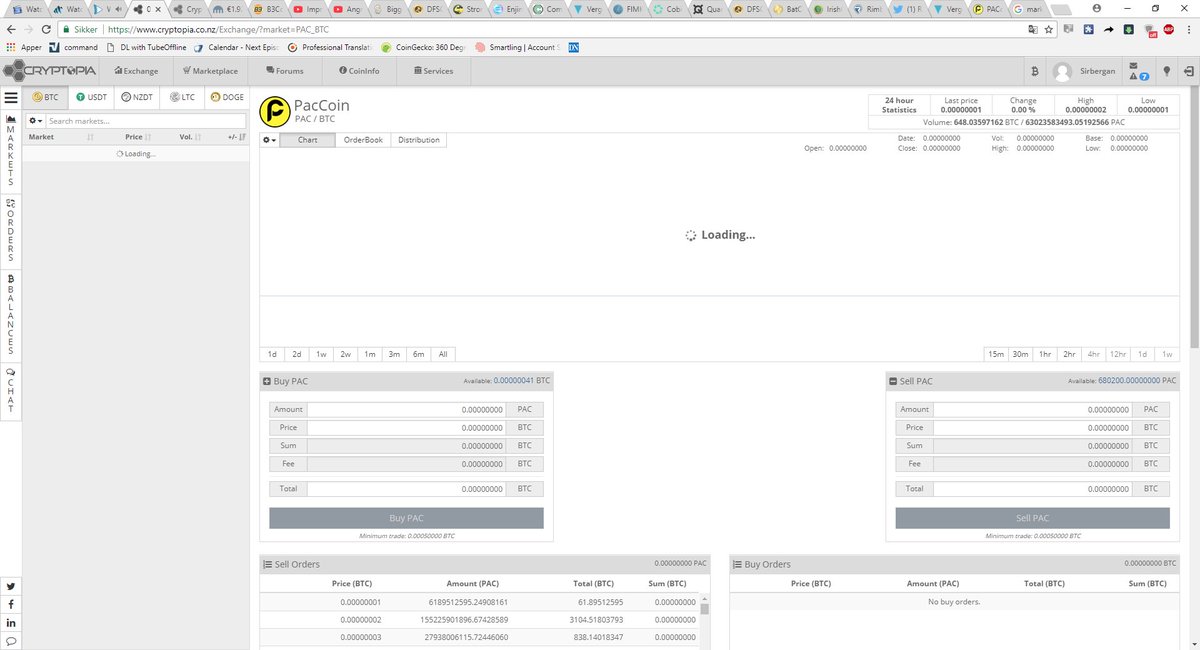Screen dimensions: 1200x650
Task: Click the Buy PAC Amount field
Action: pyautogui.click(x=407, y=410)
